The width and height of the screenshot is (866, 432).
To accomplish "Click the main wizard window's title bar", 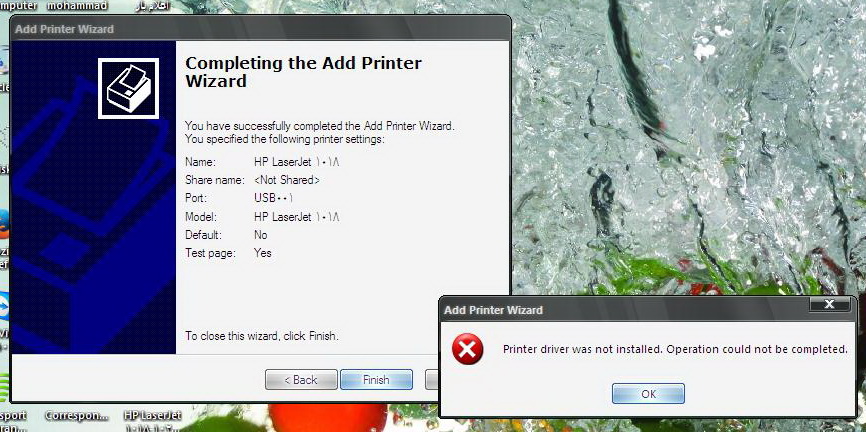I will pyautogui.click(x=260, y=29).
